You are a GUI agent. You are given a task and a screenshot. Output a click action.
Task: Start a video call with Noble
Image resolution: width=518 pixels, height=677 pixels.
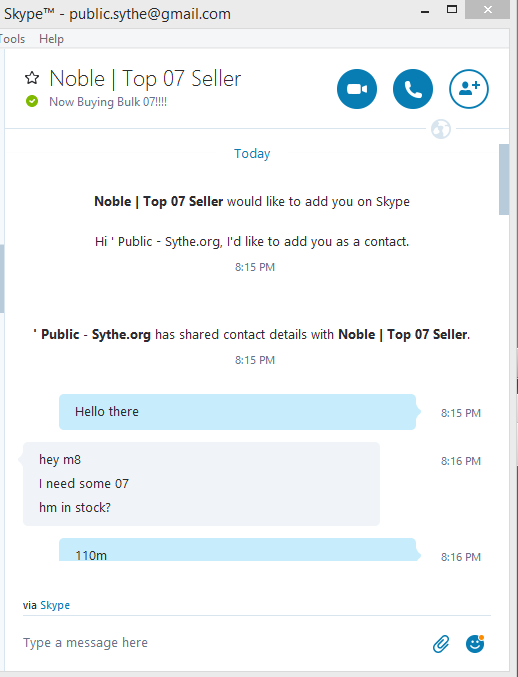point(357,89)
